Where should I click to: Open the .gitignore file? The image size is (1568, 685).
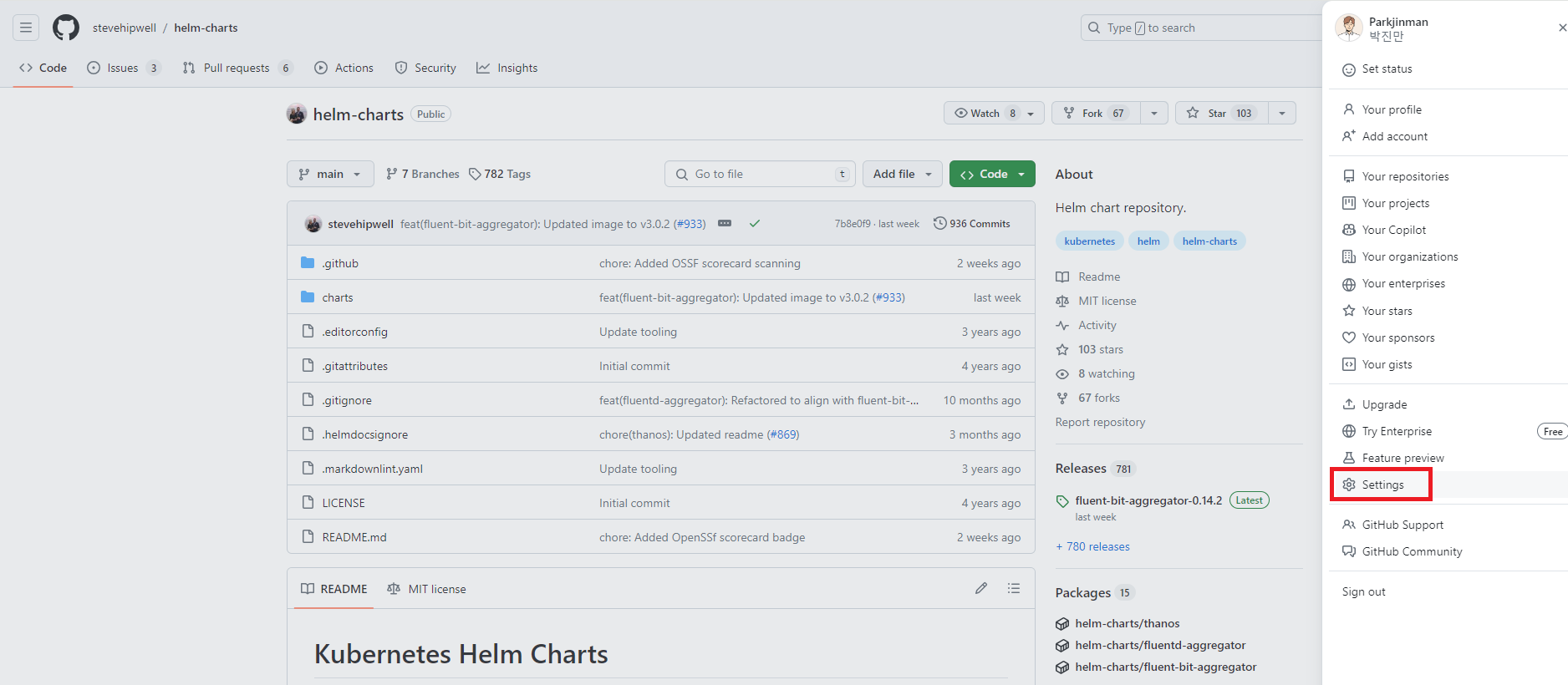pyautogui.click(x=347, y=400)
